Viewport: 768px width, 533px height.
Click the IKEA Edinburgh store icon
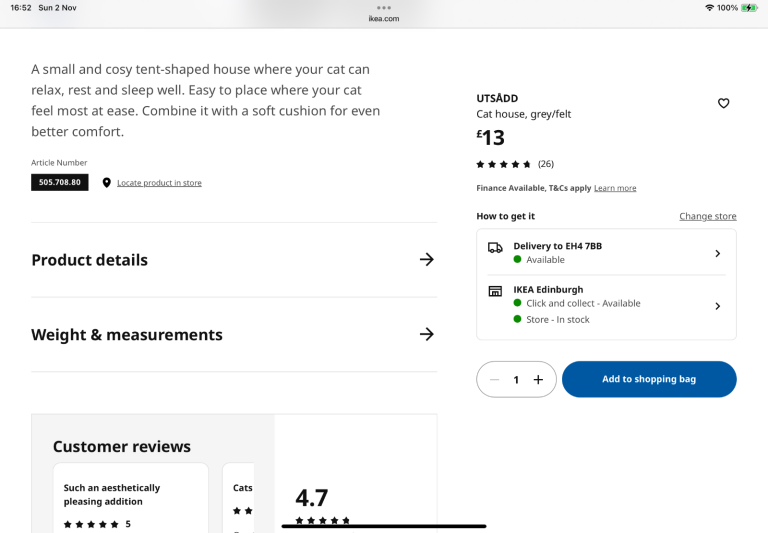click(495, 291)
